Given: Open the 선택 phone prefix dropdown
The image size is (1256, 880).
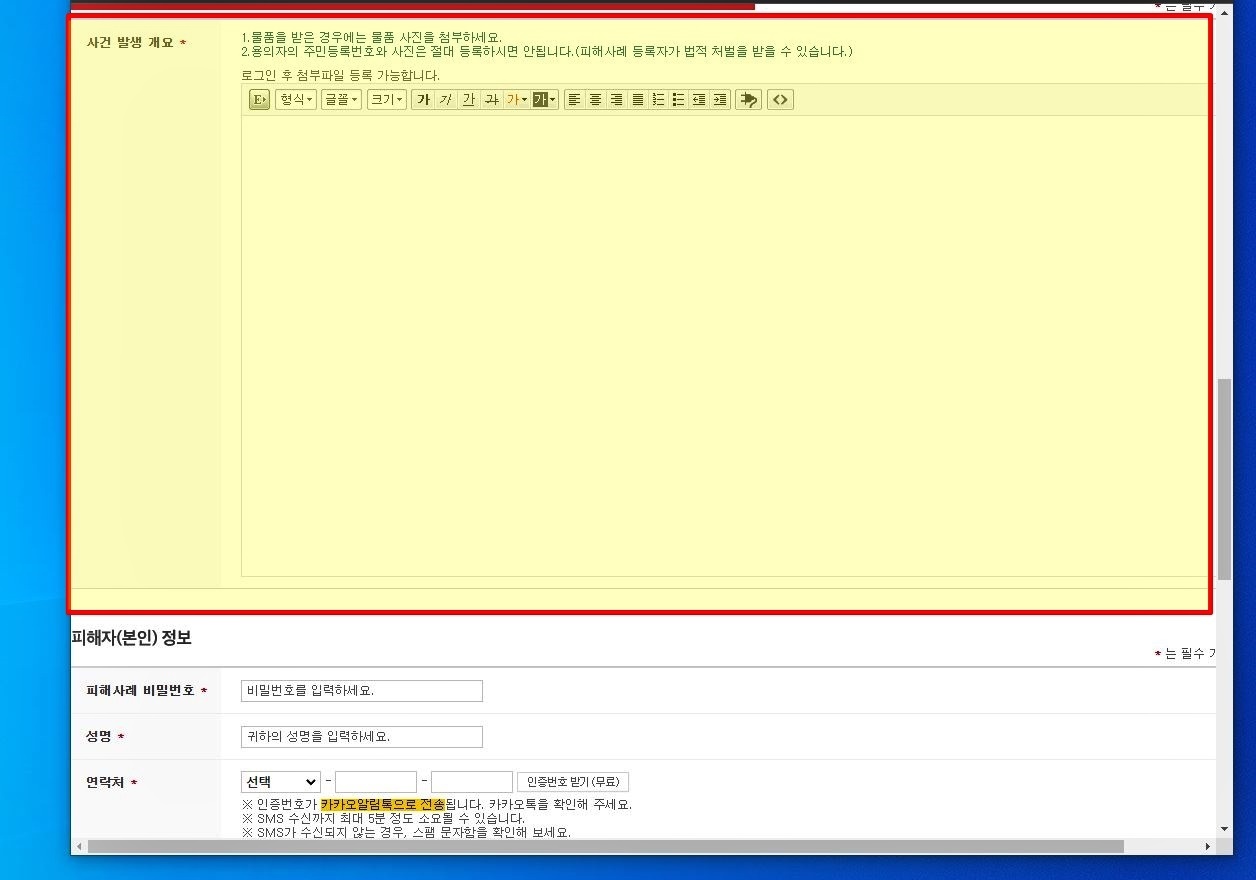Looking at the screenshot, I should [280, 782].
